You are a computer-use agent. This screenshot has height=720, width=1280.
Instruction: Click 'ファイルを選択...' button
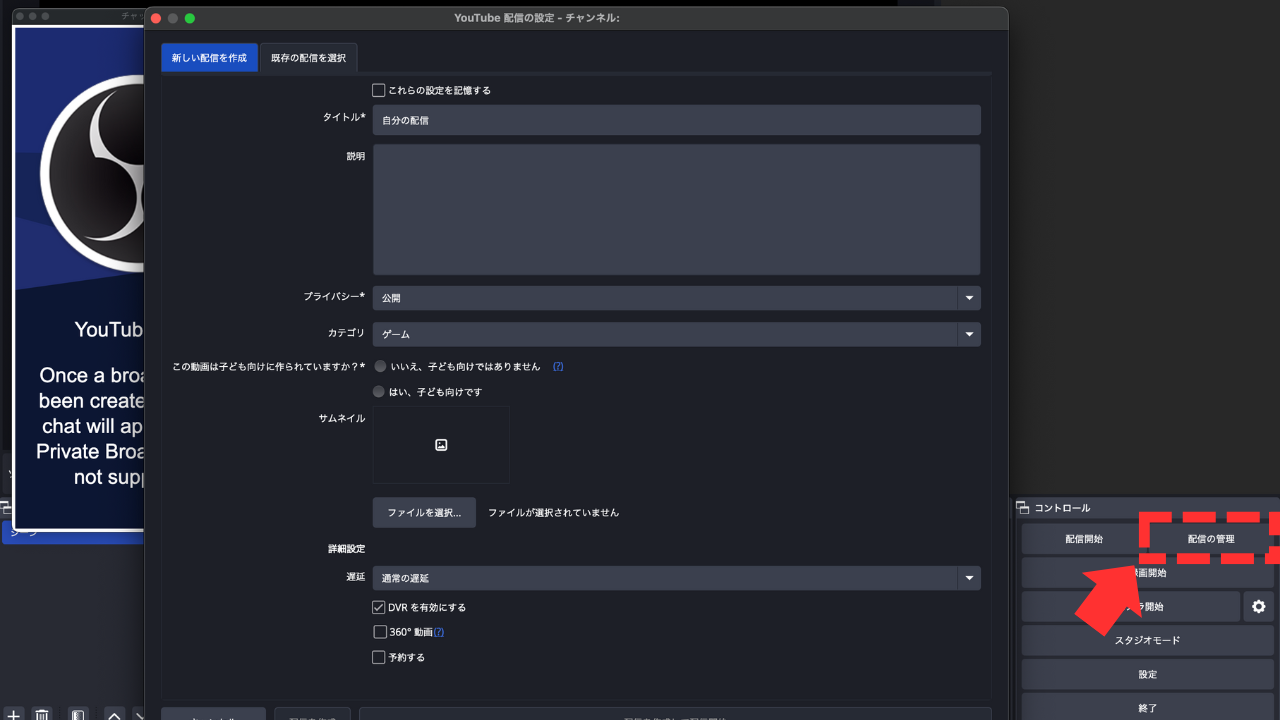click(x=424, y=512)
